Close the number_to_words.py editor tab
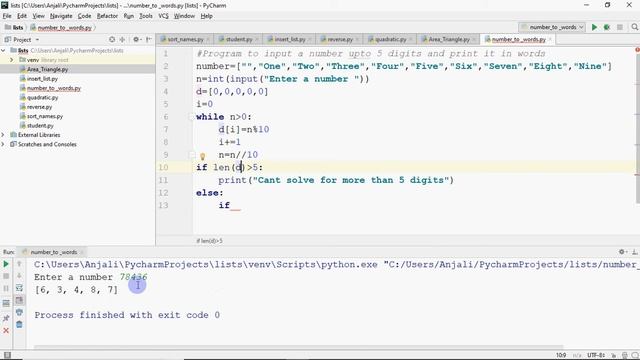 [550, 40]
